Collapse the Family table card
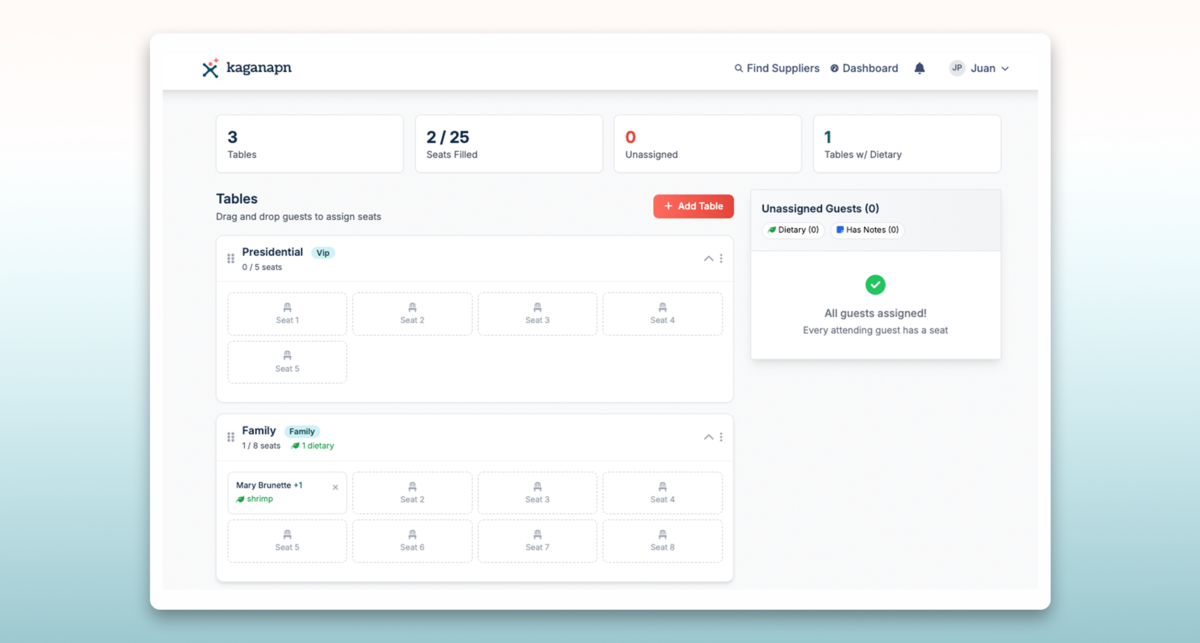Image resolution: width=1200 pixels, height=643 pixels. [x=708, y=437]
